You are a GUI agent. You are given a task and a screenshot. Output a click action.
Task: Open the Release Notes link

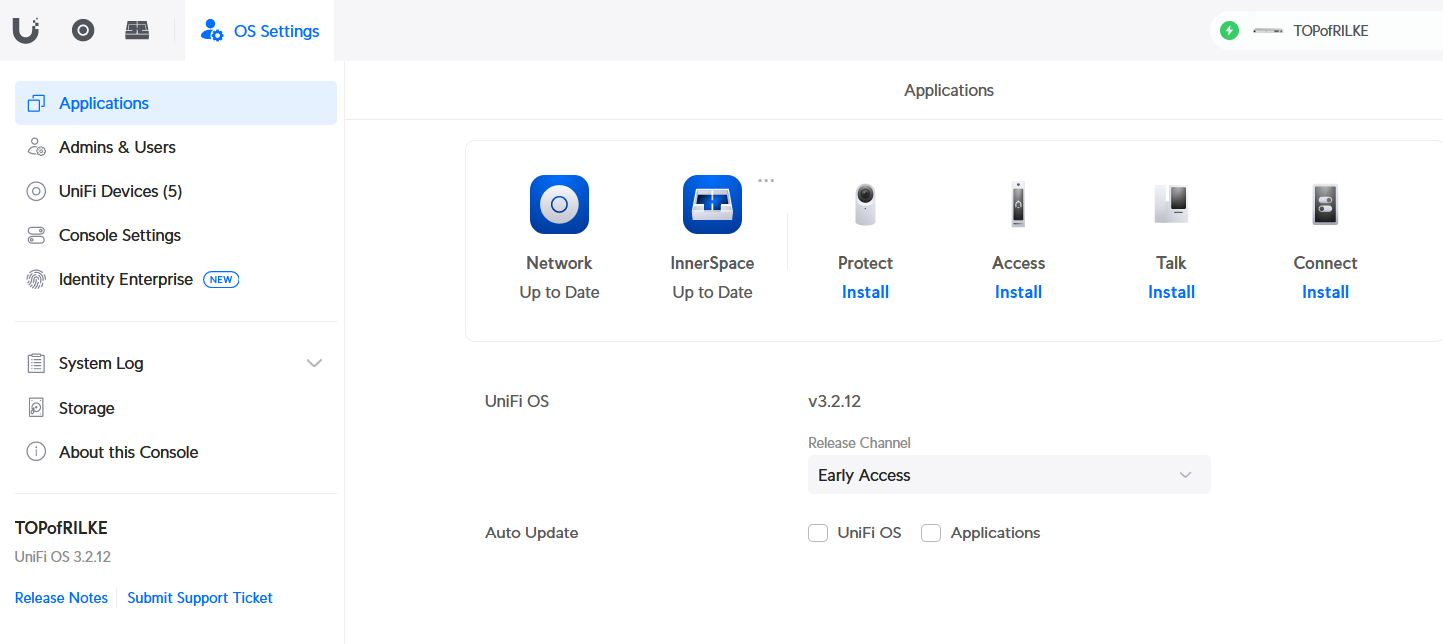tap(61, 598)
